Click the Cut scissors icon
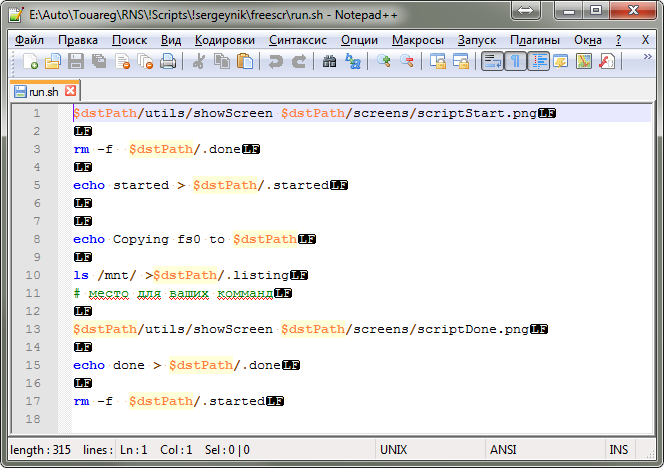664x468 pixels. (x=199, y=62)
